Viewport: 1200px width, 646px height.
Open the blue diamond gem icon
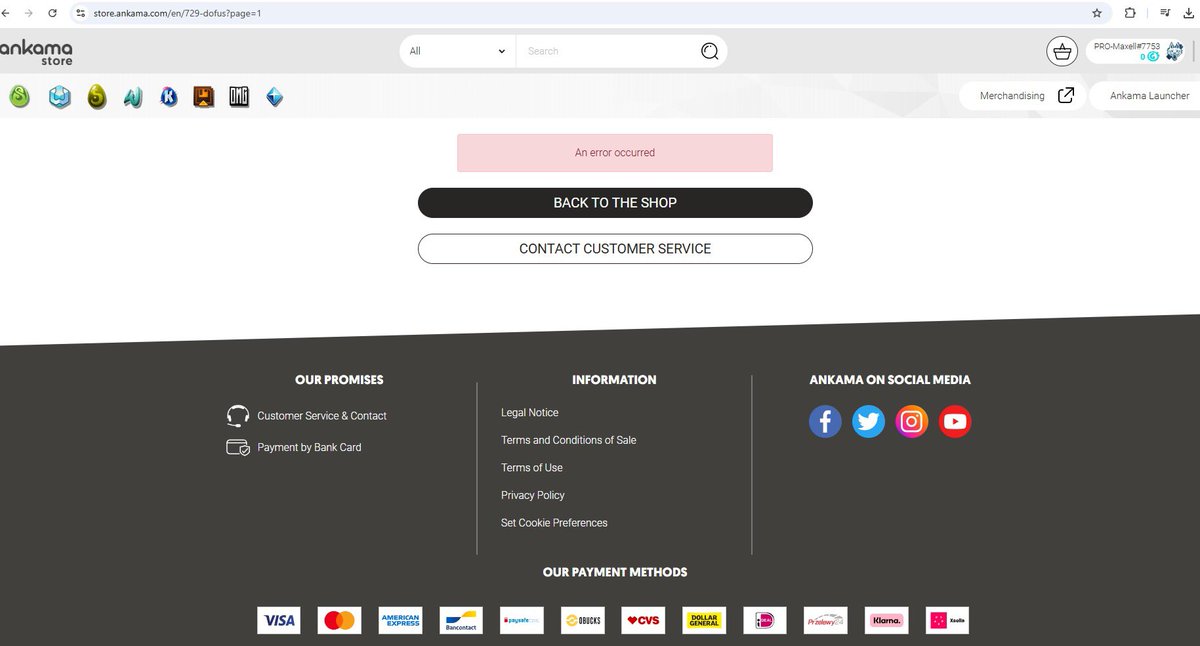(x=274, y=97)
